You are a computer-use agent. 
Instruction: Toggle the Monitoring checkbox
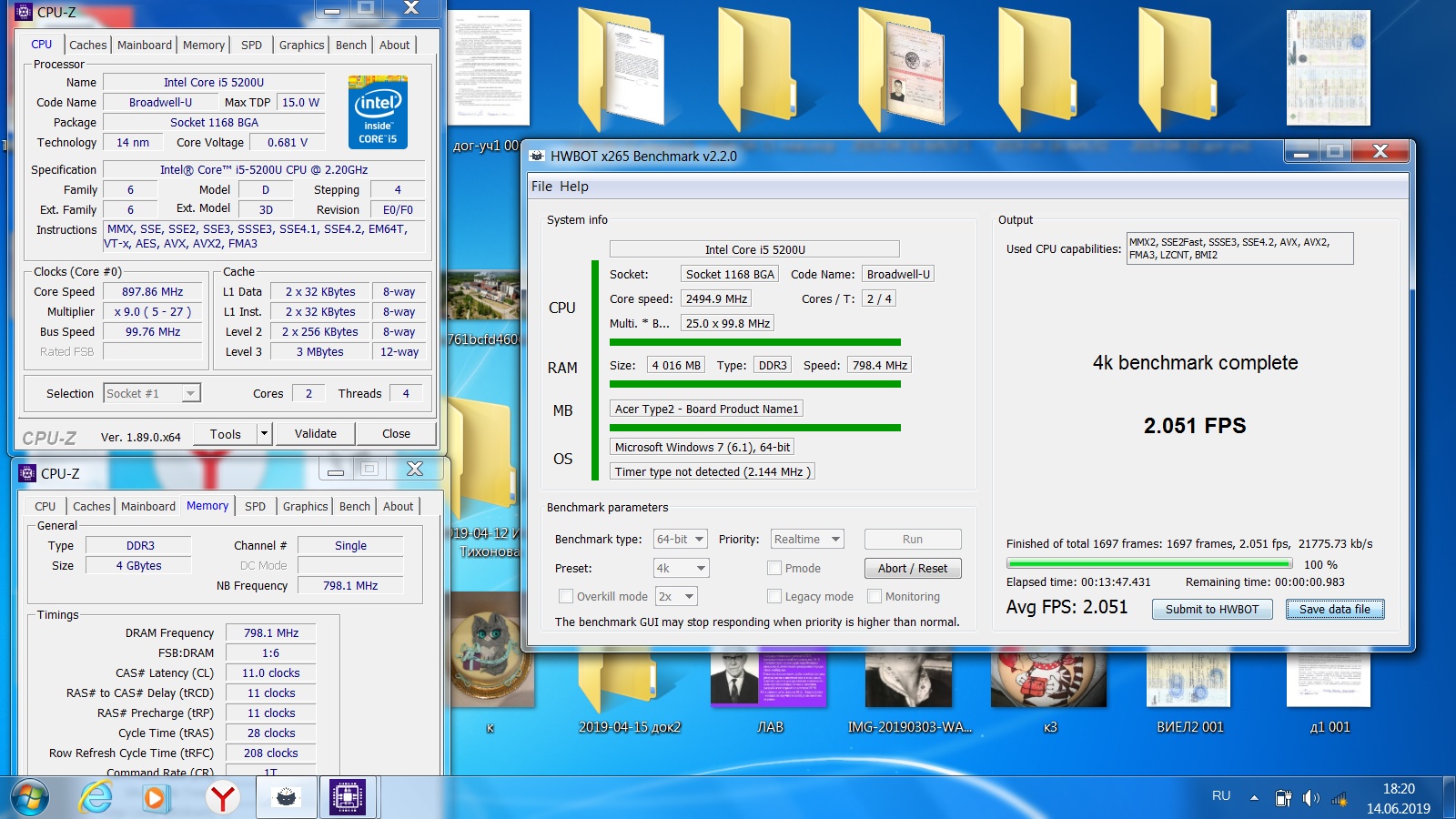click(x=875, y=596)
